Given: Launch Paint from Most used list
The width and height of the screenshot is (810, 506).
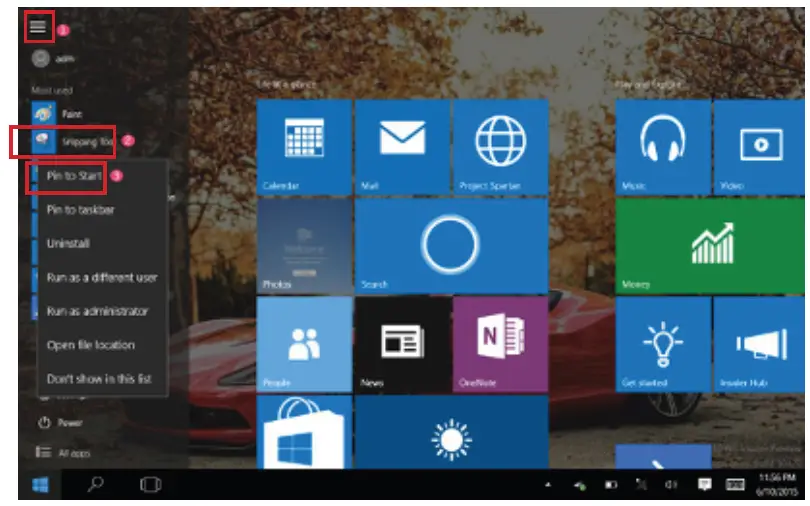Looking at the screenshot, I should [57, 114].
